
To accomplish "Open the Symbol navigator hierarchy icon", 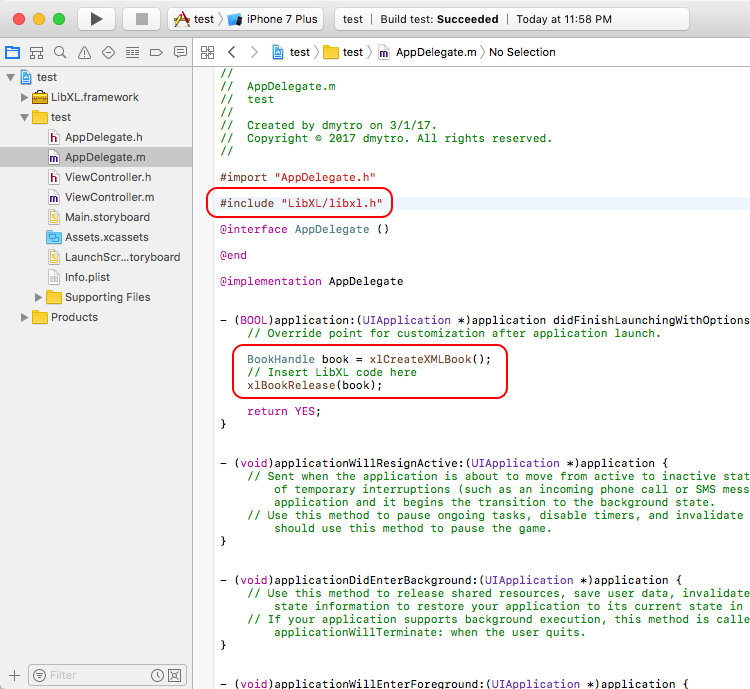I will pos(36,52).
